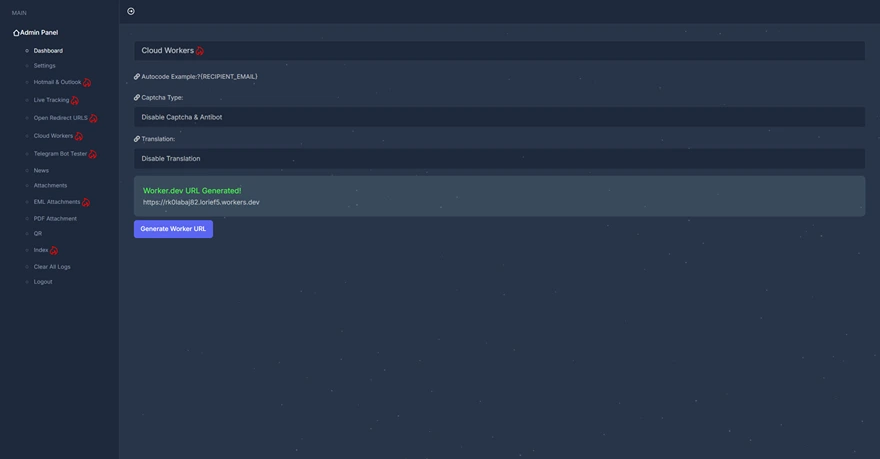The image size is (880, 459).
Task: Click the flame icon beside Index in sidebar
Action: (54, 251)
